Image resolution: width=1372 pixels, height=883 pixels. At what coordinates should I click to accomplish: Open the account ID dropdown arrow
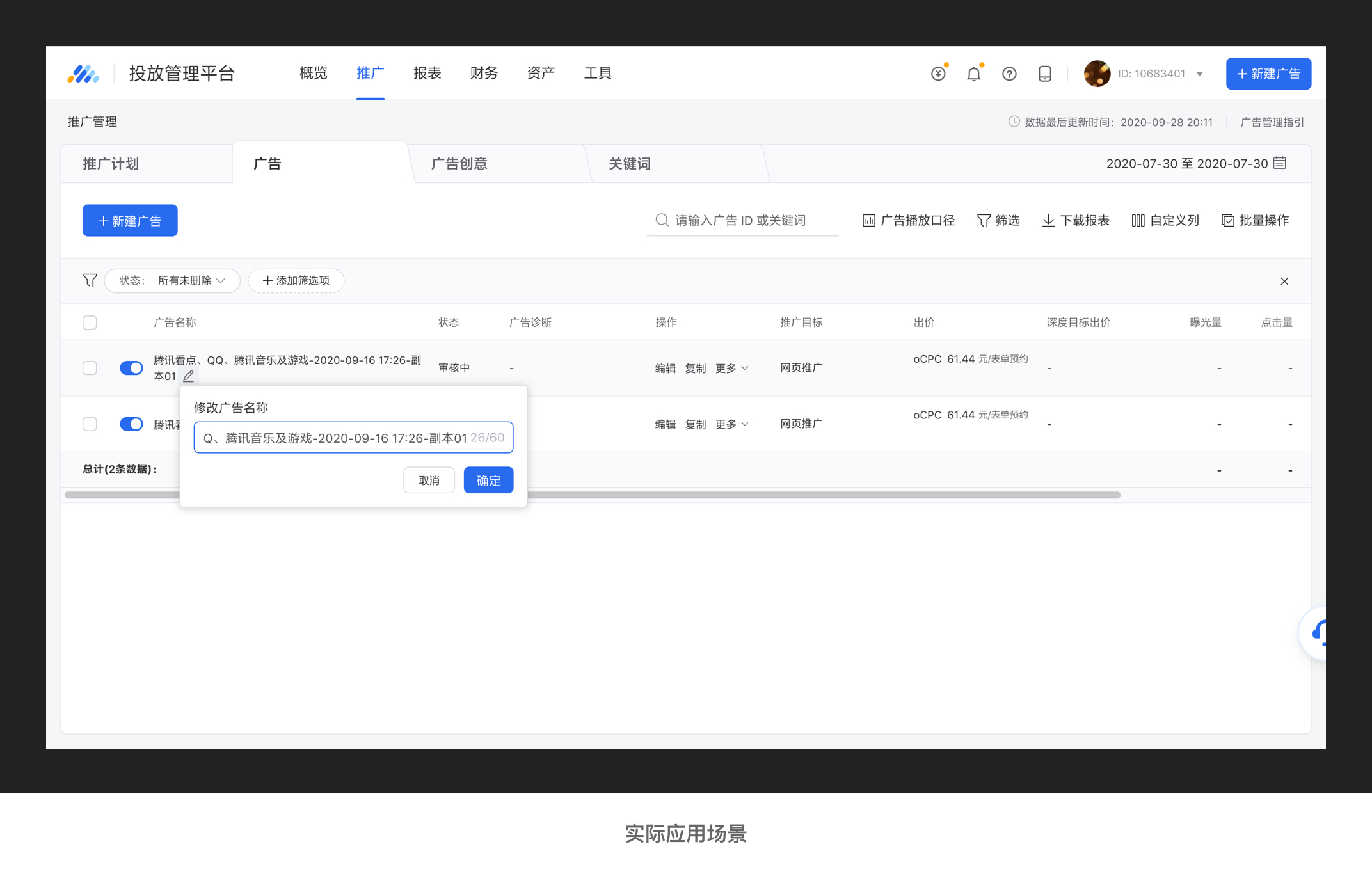pos(1199,74)
